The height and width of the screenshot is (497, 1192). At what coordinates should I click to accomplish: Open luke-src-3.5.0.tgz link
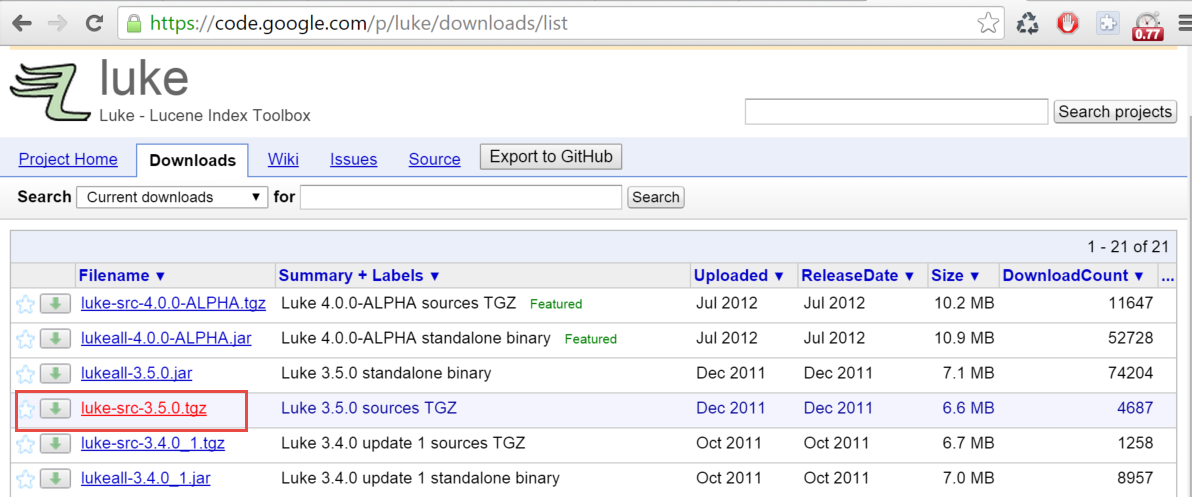pyautogui.click(x=144, y=409)
